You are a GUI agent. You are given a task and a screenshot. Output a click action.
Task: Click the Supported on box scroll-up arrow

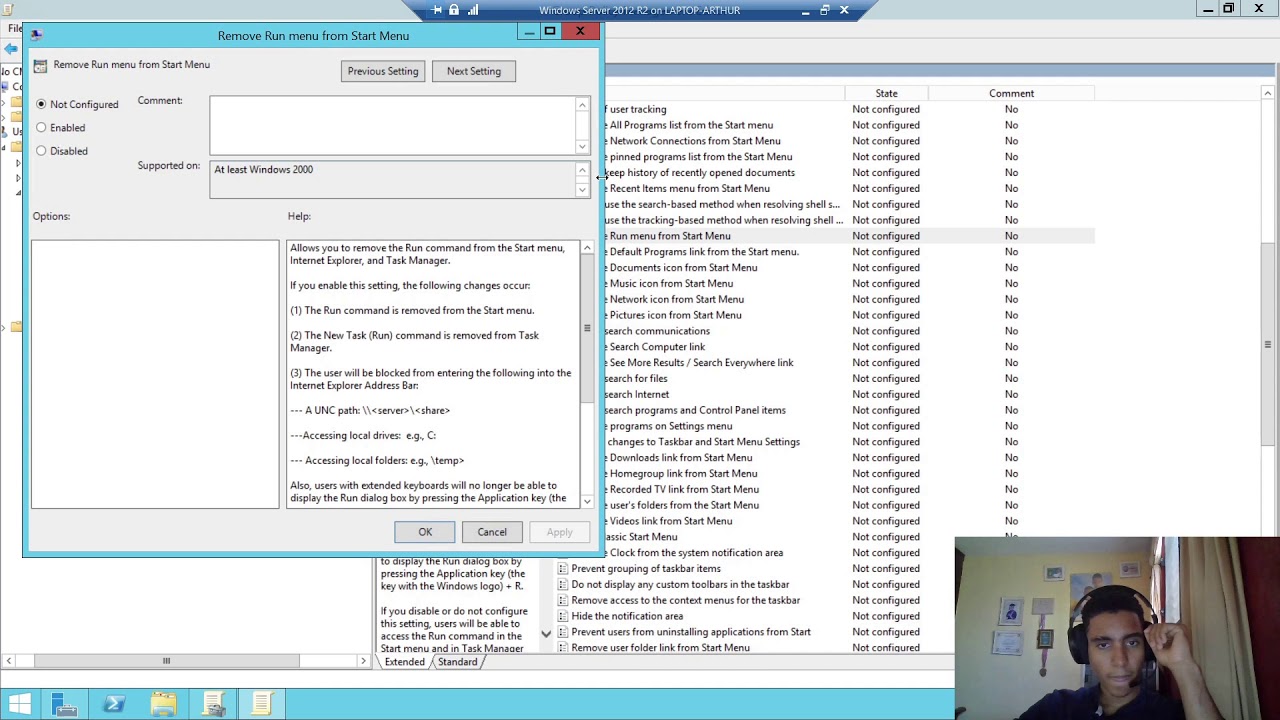click(x=582, y=170)
